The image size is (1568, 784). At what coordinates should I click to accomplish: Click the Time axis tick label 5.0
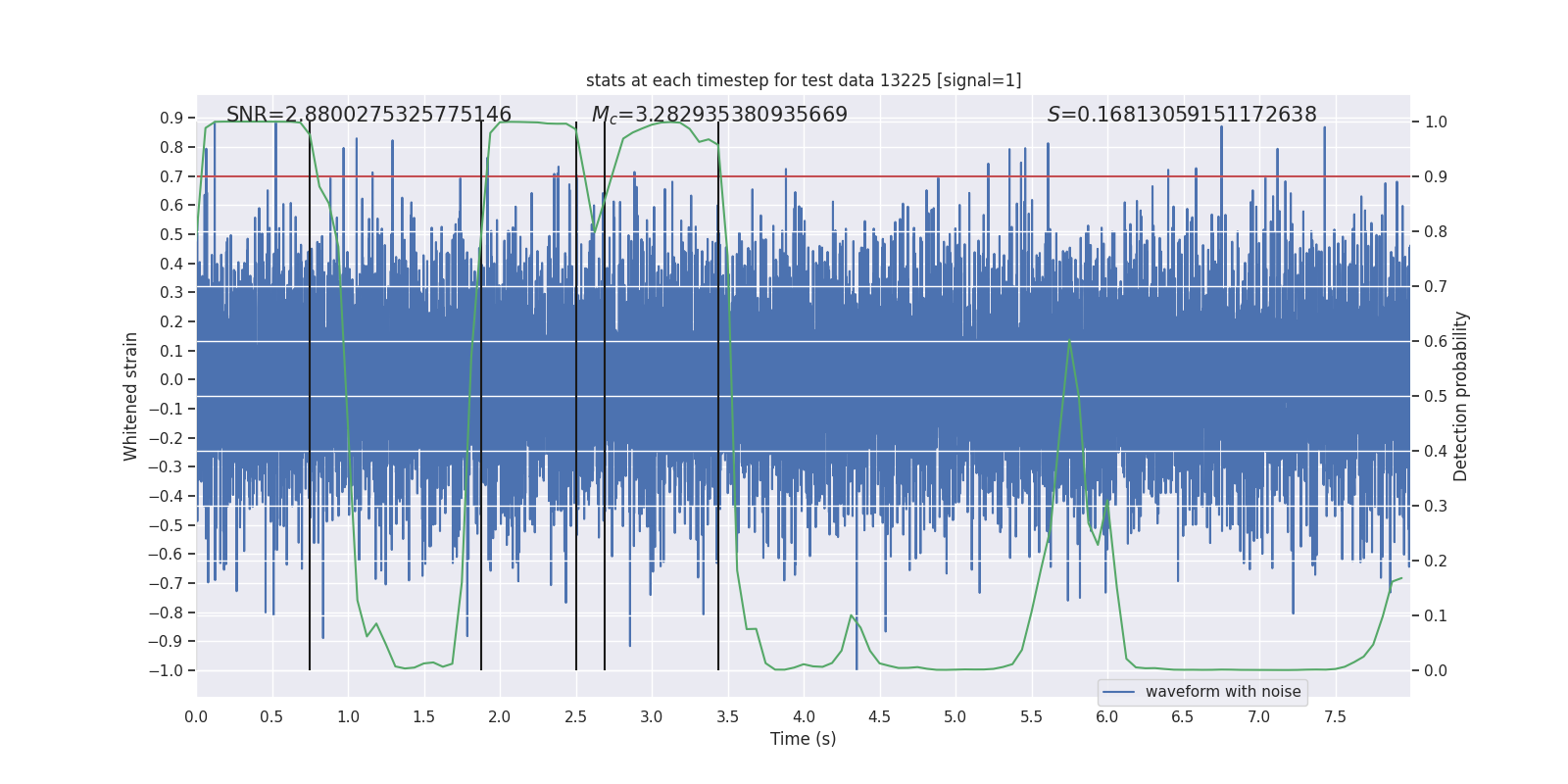click(955, 716)
